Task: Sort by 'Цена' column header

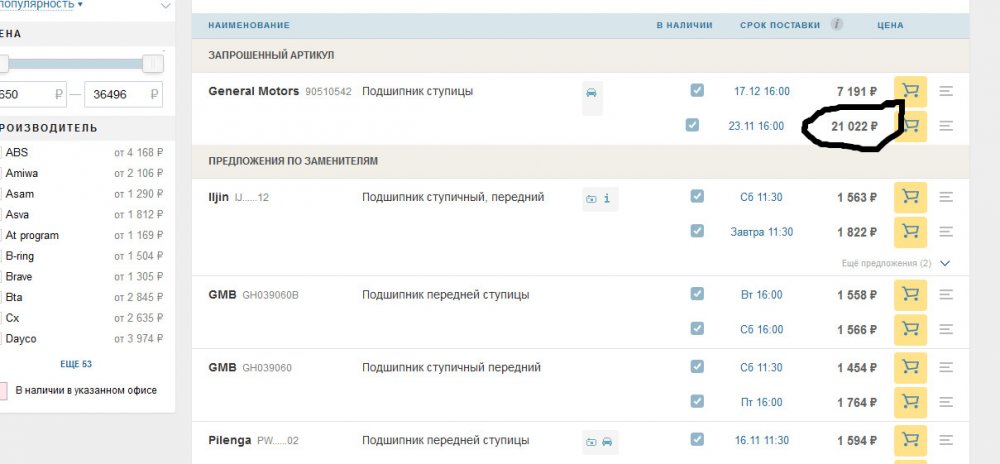Action: tap(889, 24)
